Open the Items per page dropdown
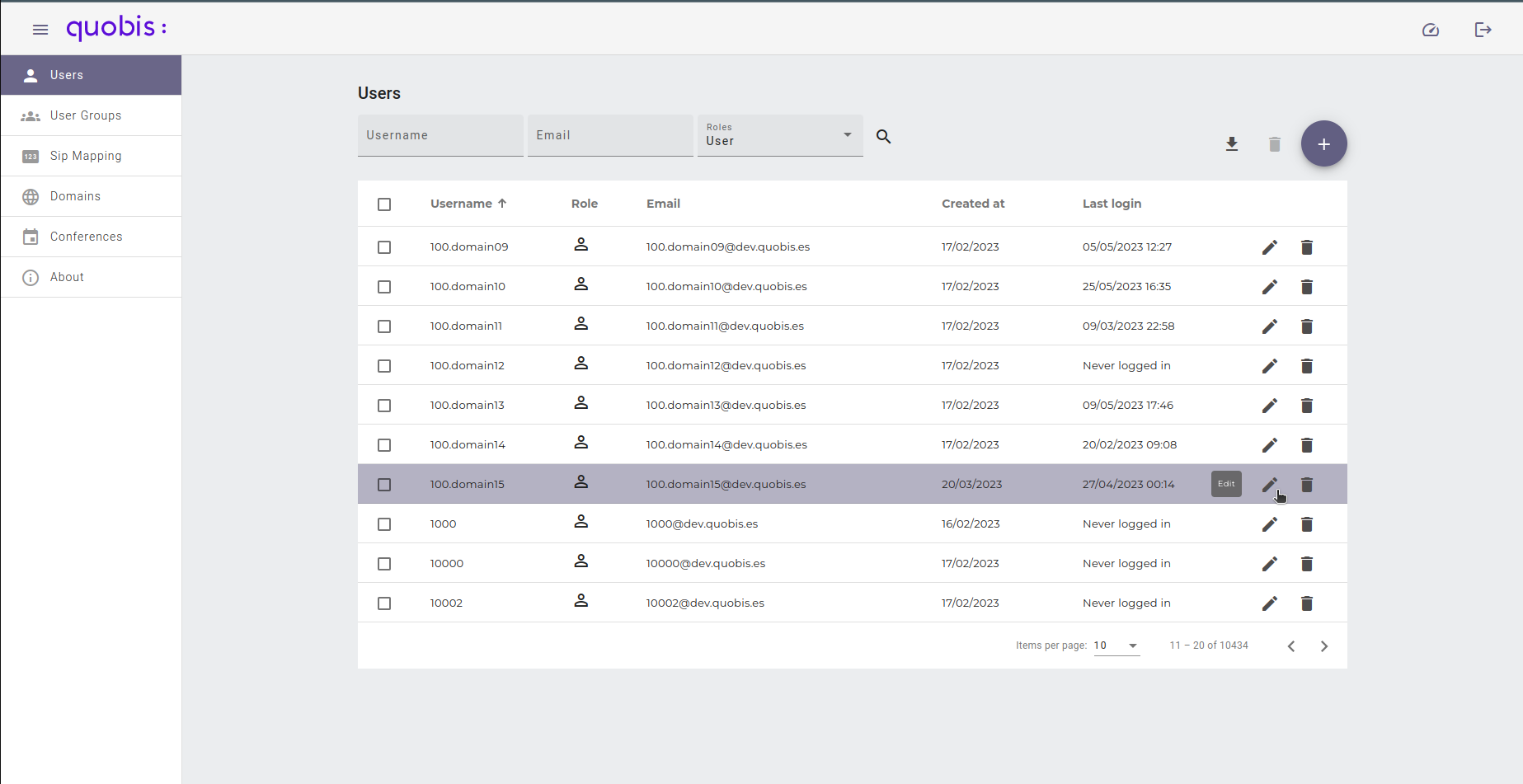Screen dimensions: 1523x784 tap(1116, 646)
